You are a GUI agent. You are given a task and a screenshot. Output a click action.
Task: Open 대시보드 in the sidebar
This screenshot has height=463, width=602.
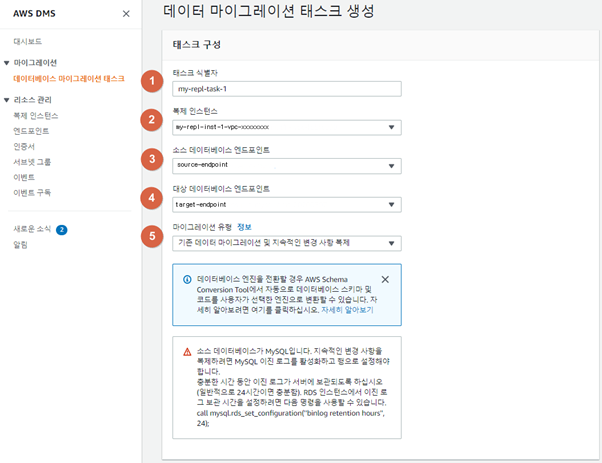pyautogui.click(x=28, y=41)
